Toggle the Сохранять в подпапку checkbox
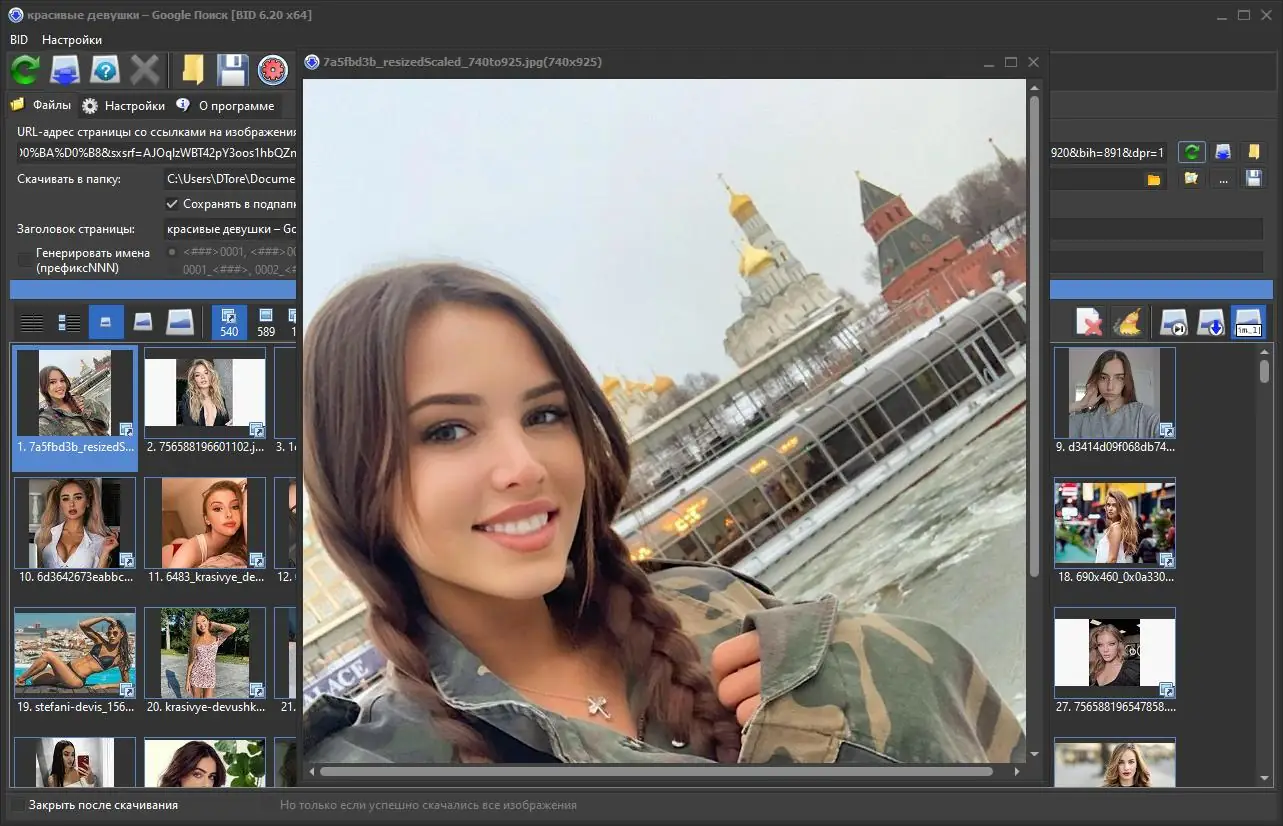 point(172,204)
